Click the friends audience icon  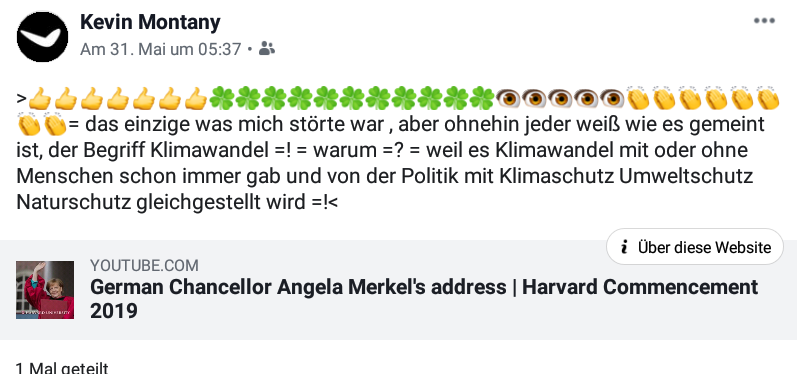(x=267, y=49)
